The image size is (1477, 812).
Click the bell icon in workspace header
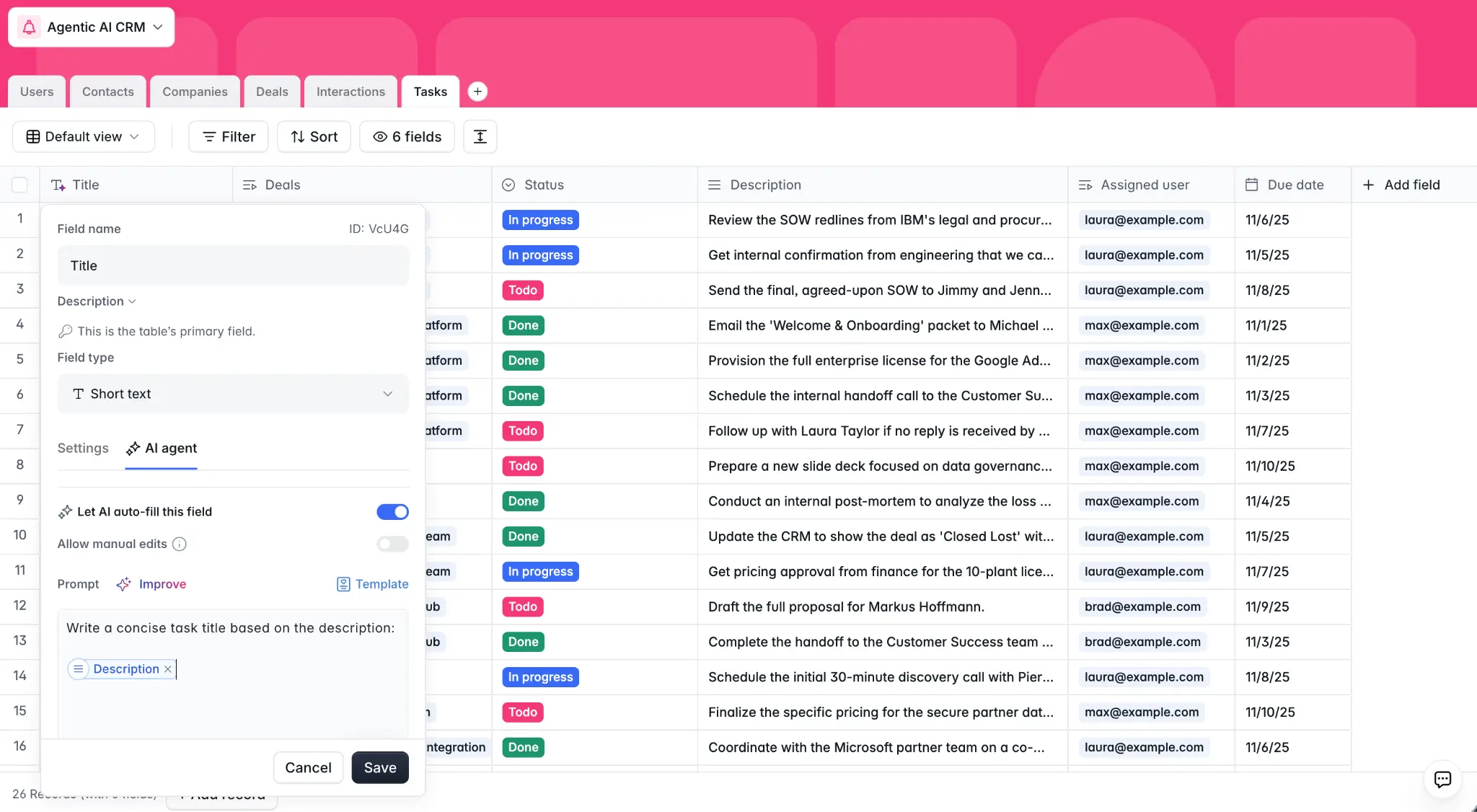pos(29,27)
